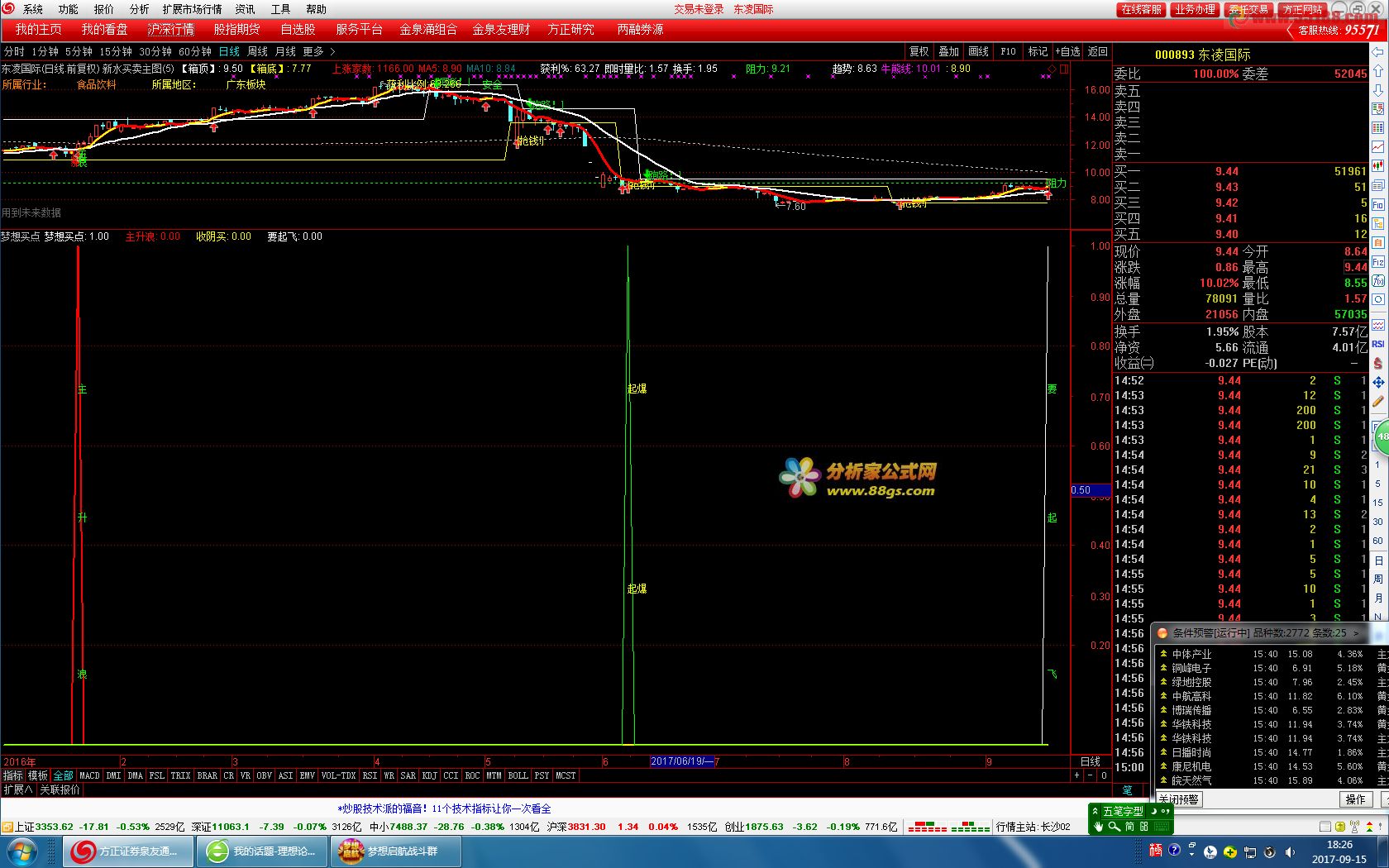Select the pencil drawing tool icon
Image resolution: width=1389 pixels, height=868 pixels.
point(1378,403)
